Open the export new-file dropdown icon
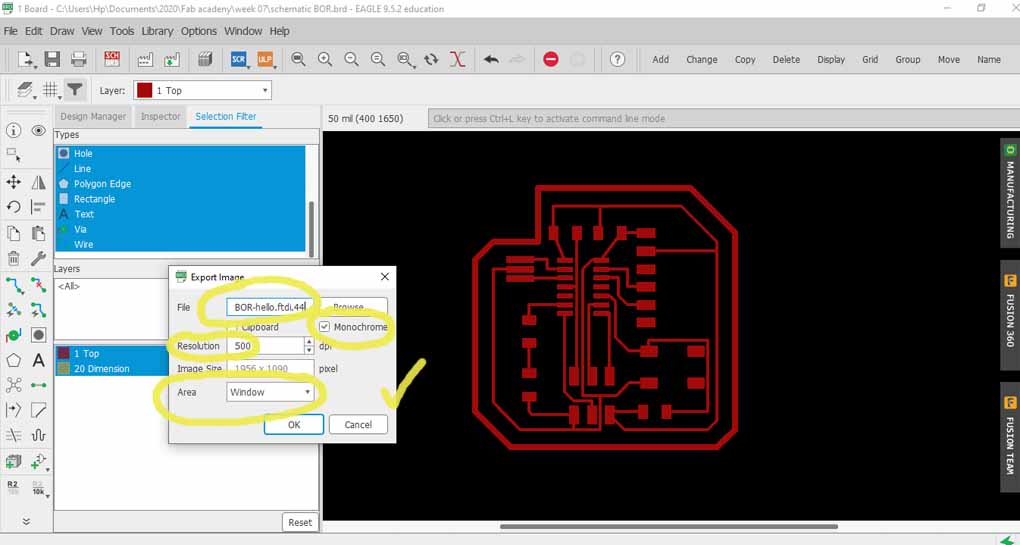 tap(26, 59)
